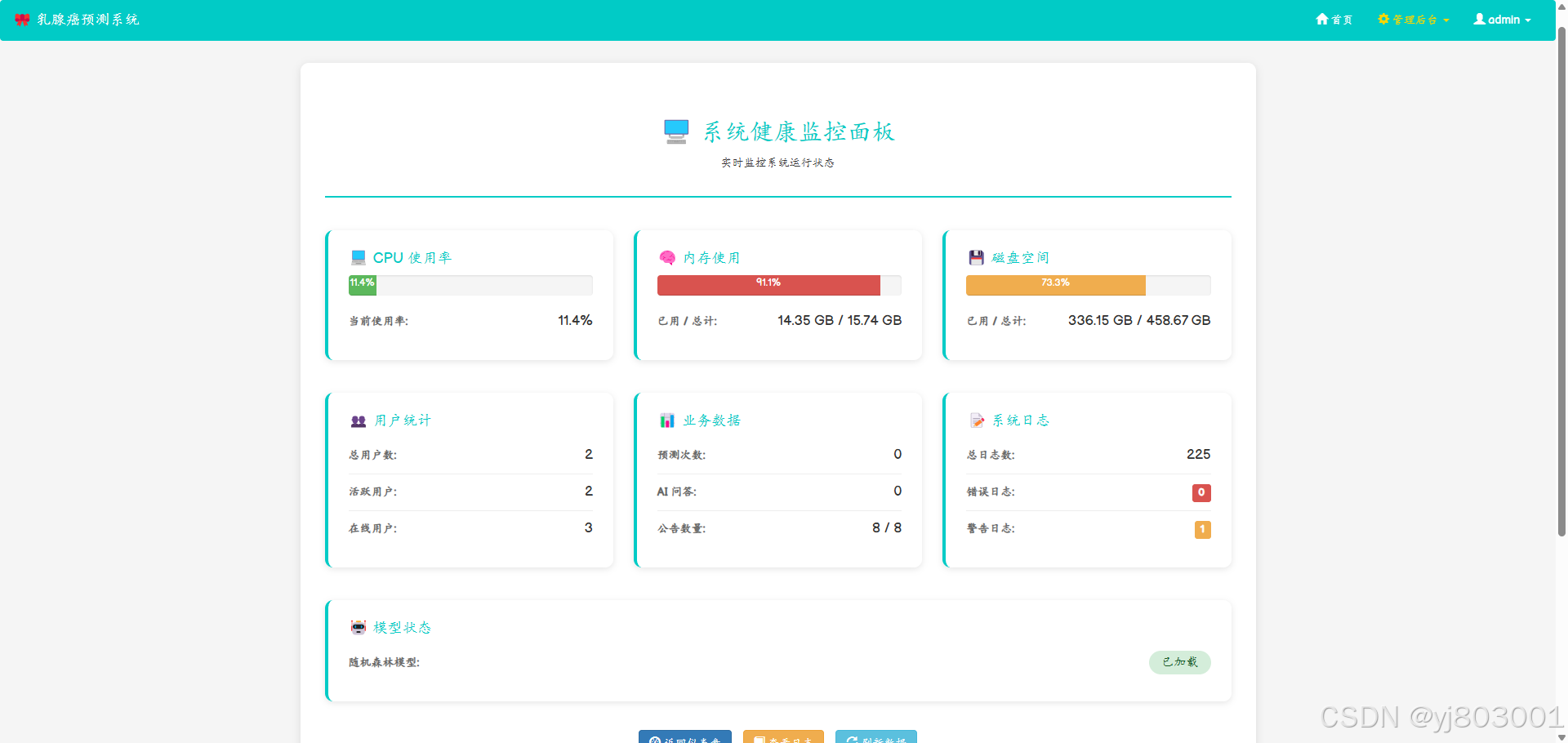Click the floppy disk icon in 磁盘空间 card
Image resolution: width=1568 pixels, height=743 pixels.
(976, 258)
